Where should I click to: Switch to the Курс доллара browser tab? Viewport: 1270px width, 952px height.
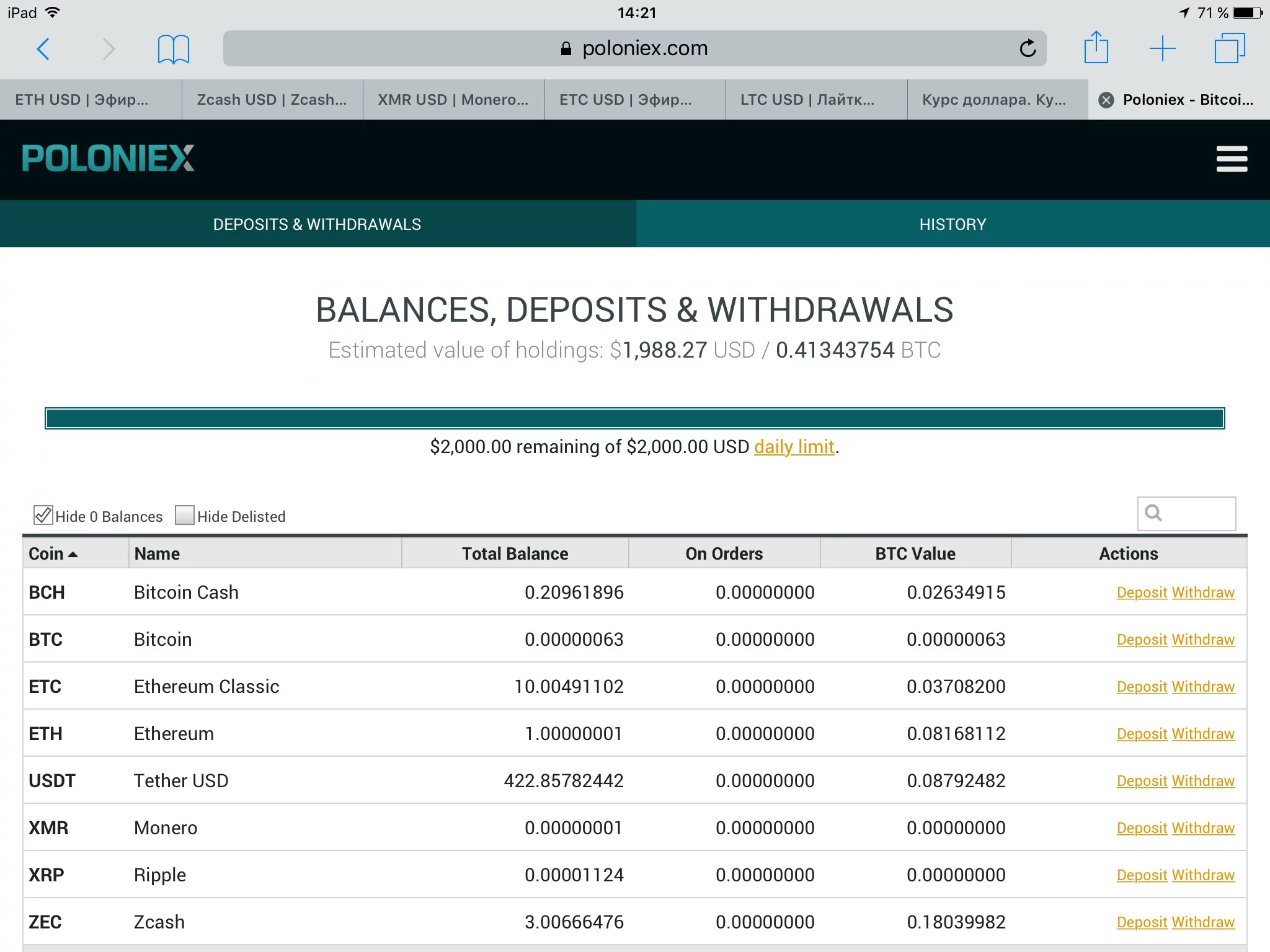click(998, 100)
